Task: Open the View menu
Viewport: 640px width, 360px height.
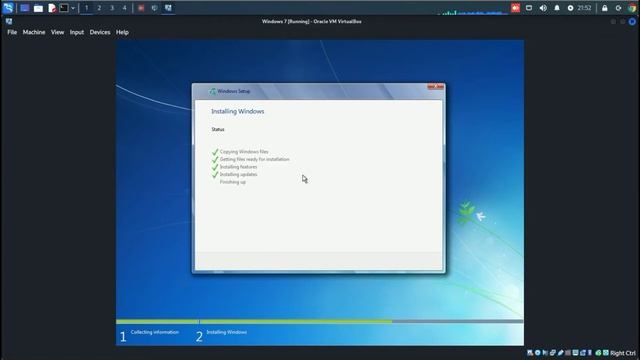Action: coord(58,32)
